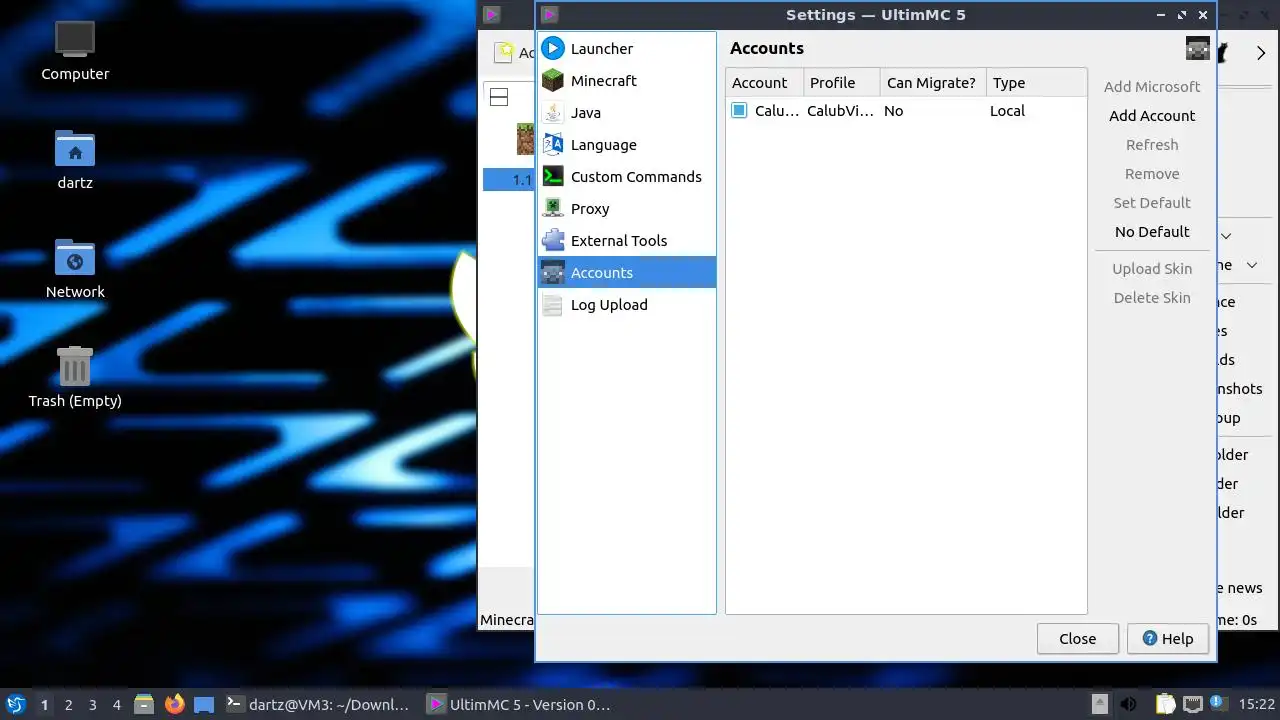Viewport: 1280px width, 720px height.
Task: Click the 15:22 clock in the taskbar
Action: [1256, 704]
